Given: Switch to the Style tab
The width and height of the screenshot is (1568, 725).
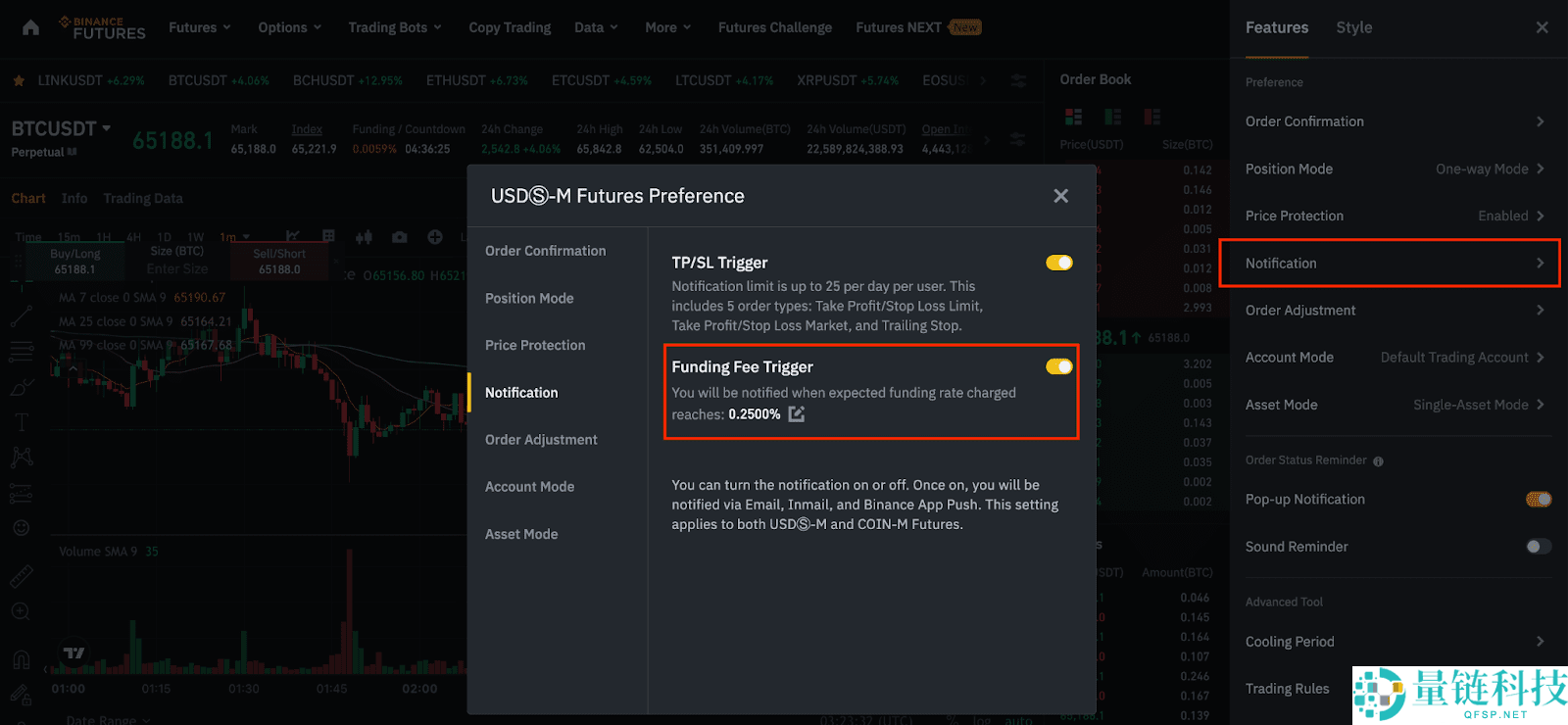Looking at the screenshot, I should point(1353,27).
